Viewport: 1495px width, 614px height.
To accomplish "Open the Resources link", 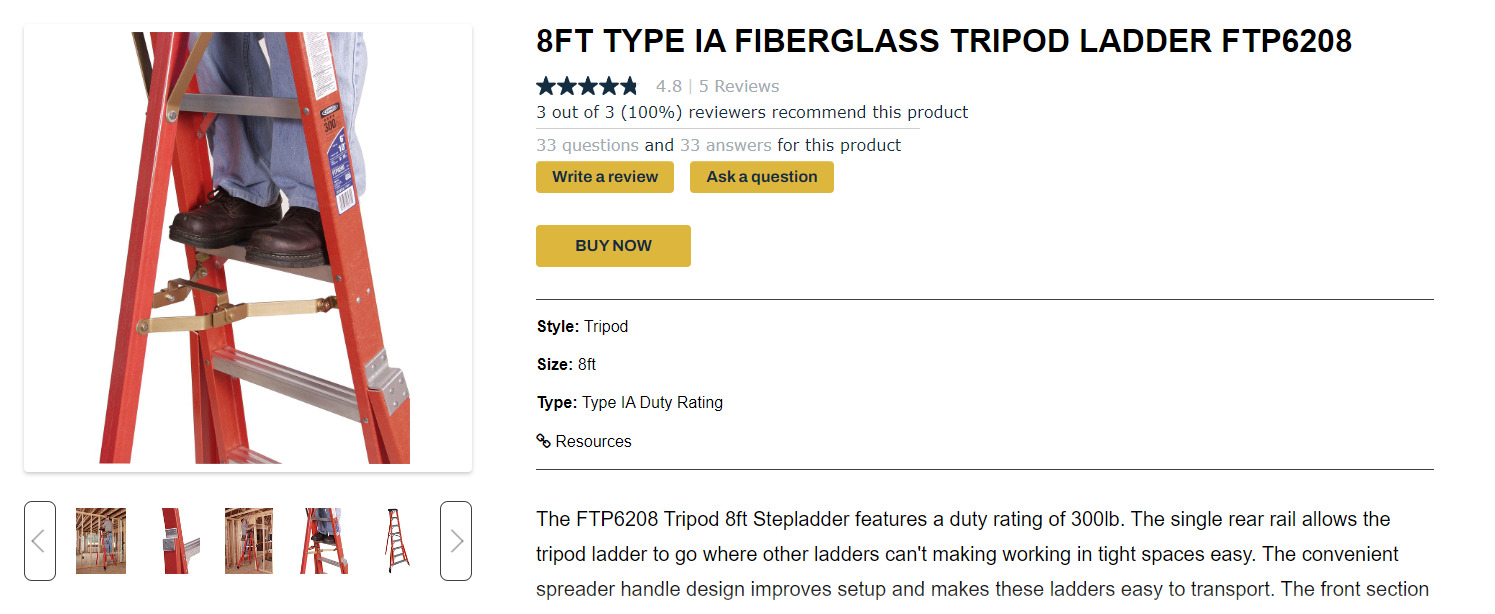I will (x=593, y=441).
